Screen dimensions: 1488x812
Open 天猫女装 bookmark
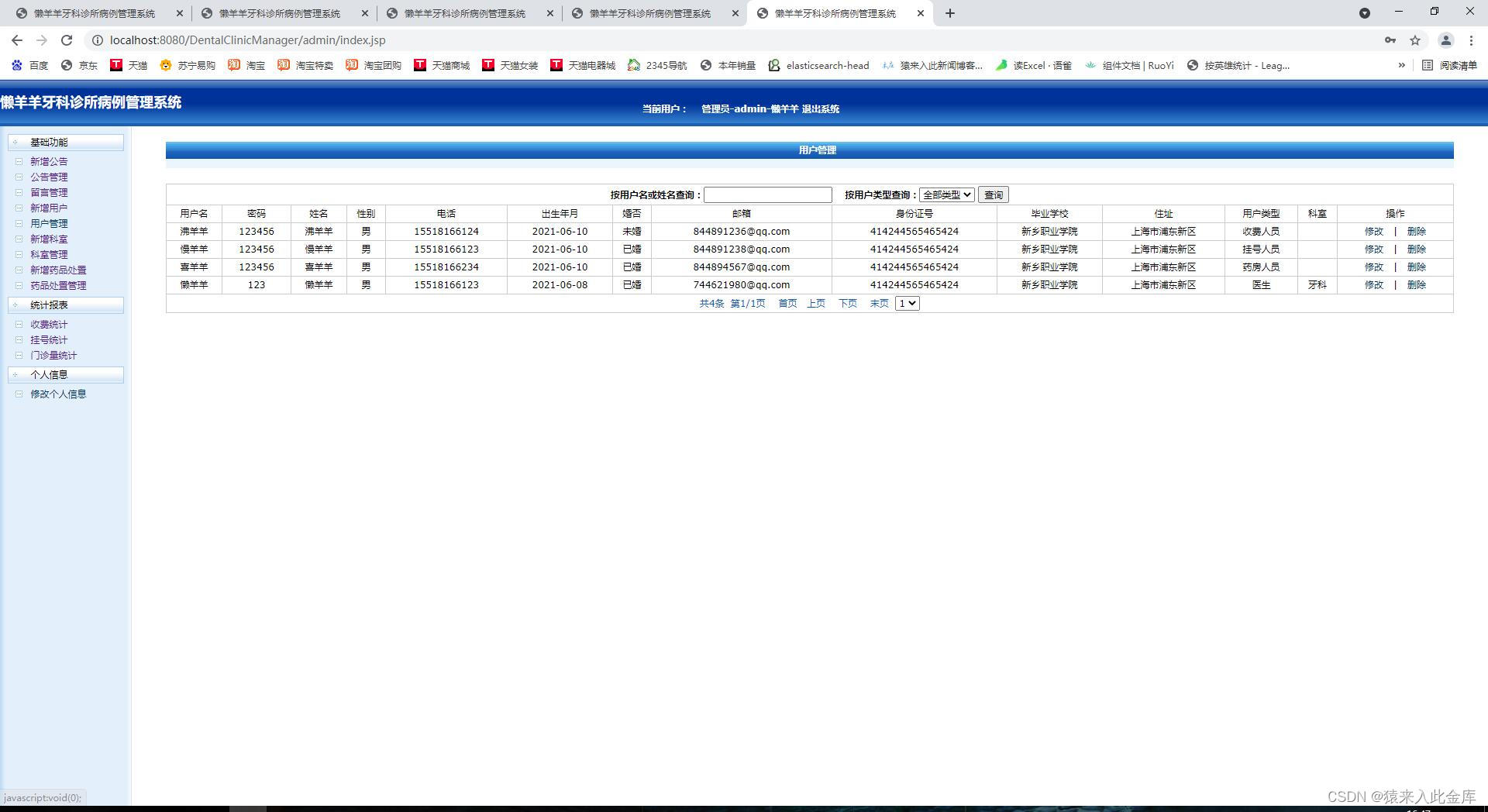[x=510, y=65]
